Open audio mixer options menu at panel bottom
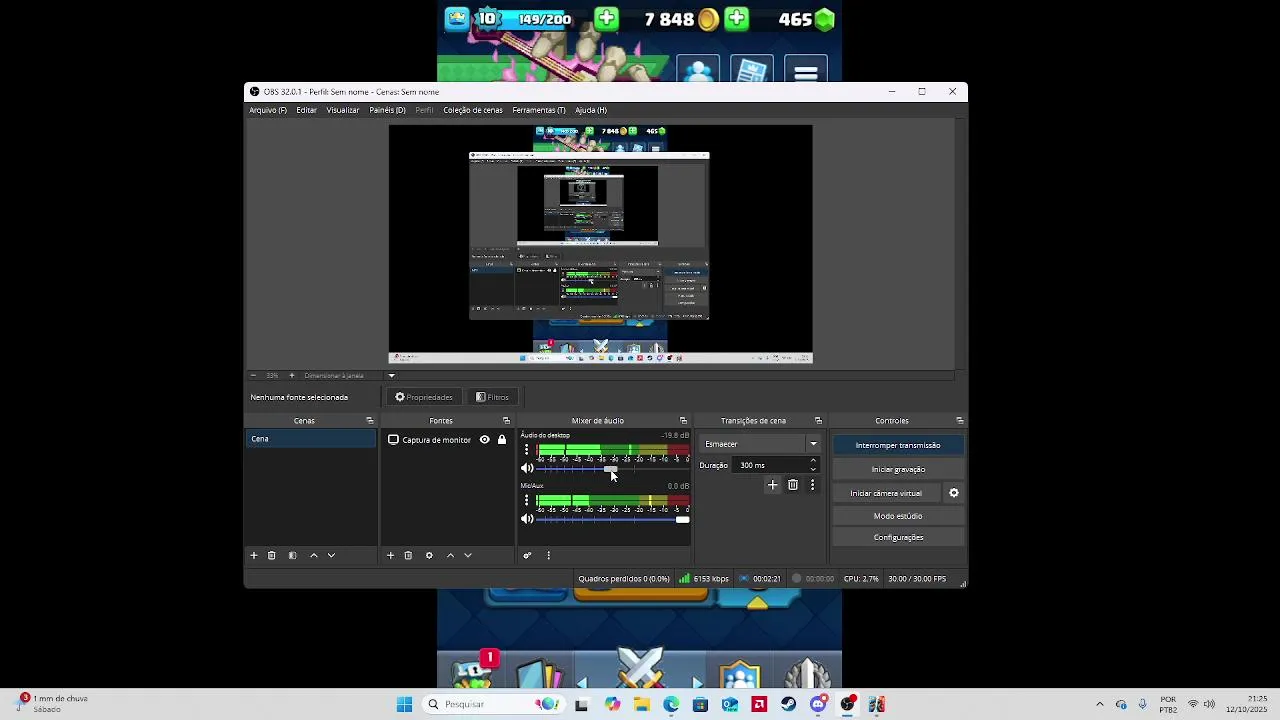 tap(548, 555)
